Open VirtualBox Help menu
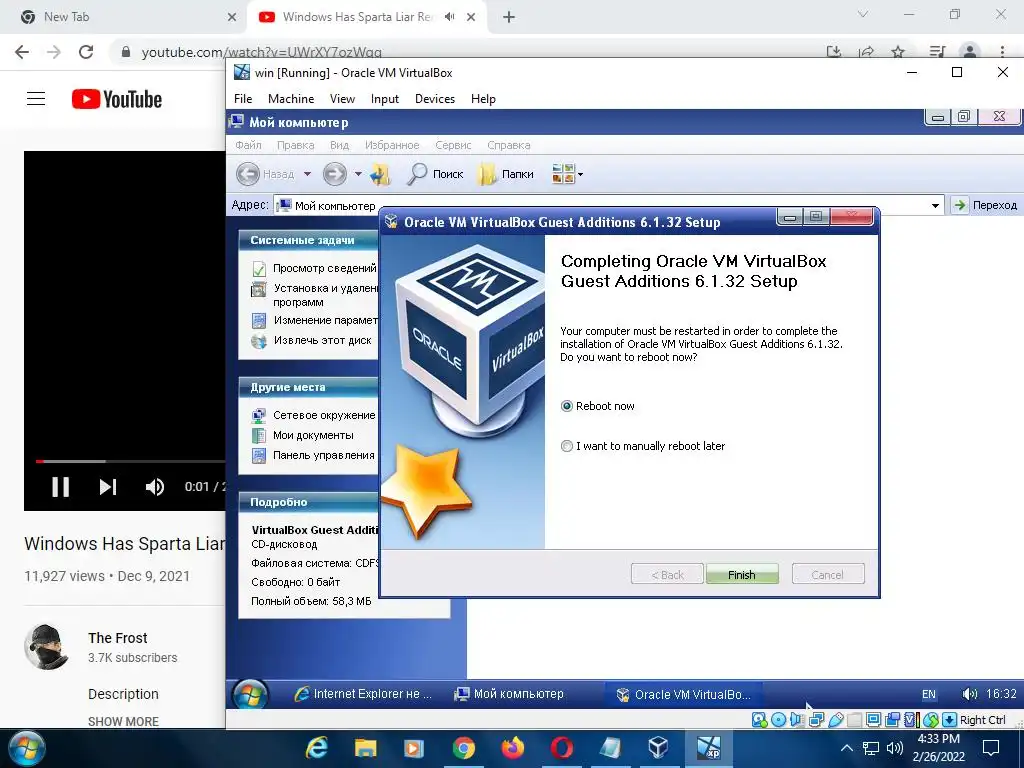This screenshot has width=1024, height=768. click(483, 99)
